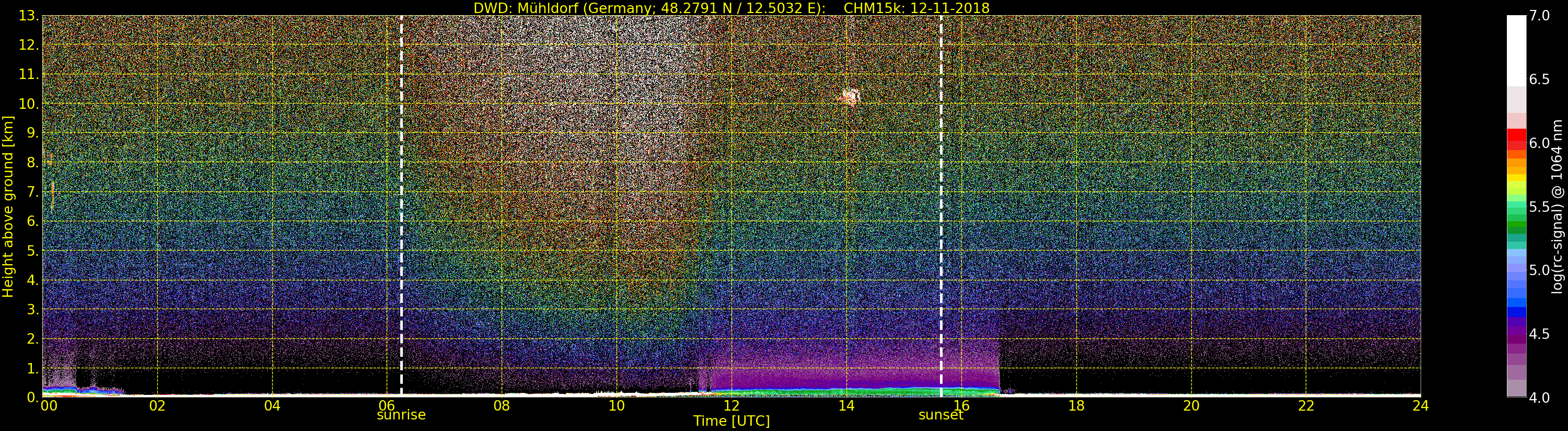1568x431 pixels.
Task: Click the y-axis tick label 1
Action: tap(32, 368)
